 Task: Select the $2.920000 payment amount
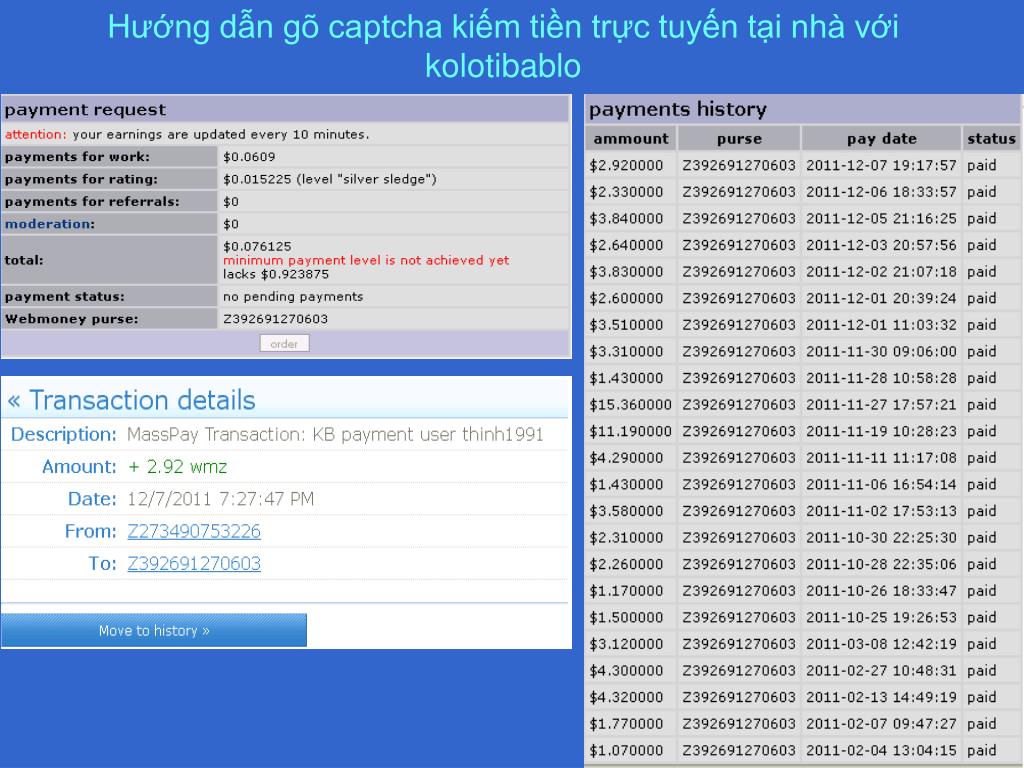[x=626, y=165]
